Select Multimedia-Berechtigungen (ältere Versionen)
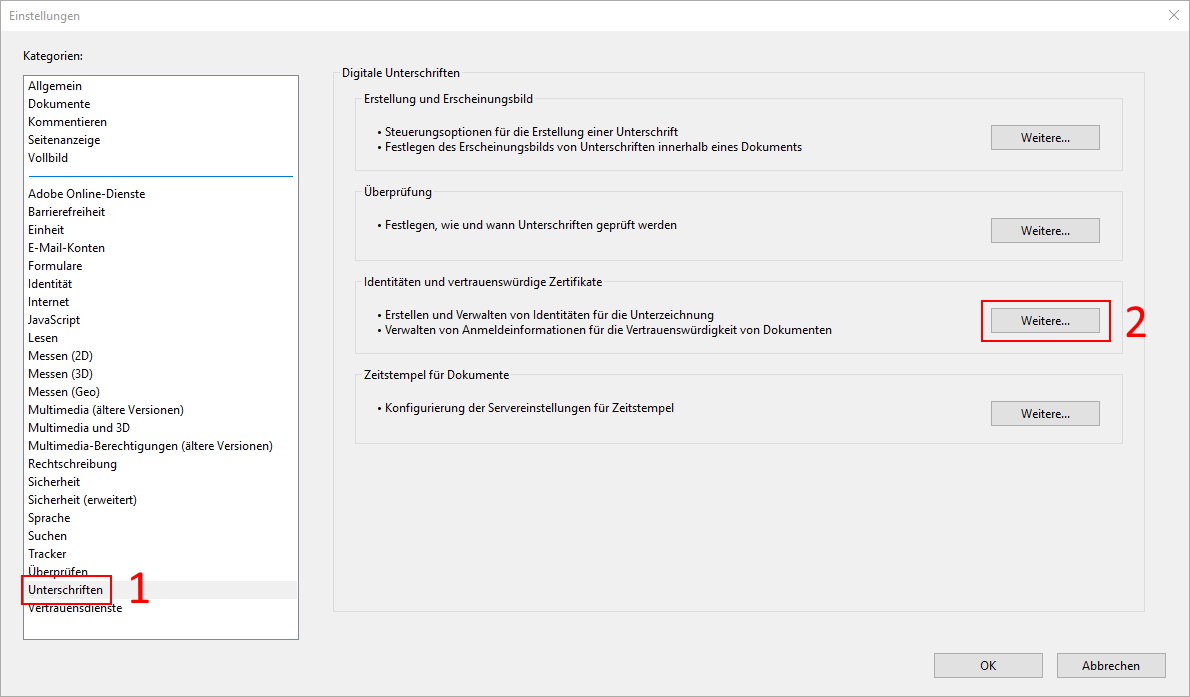The width and height of the screenshot is (1190, 697). [x=150, y=446]
